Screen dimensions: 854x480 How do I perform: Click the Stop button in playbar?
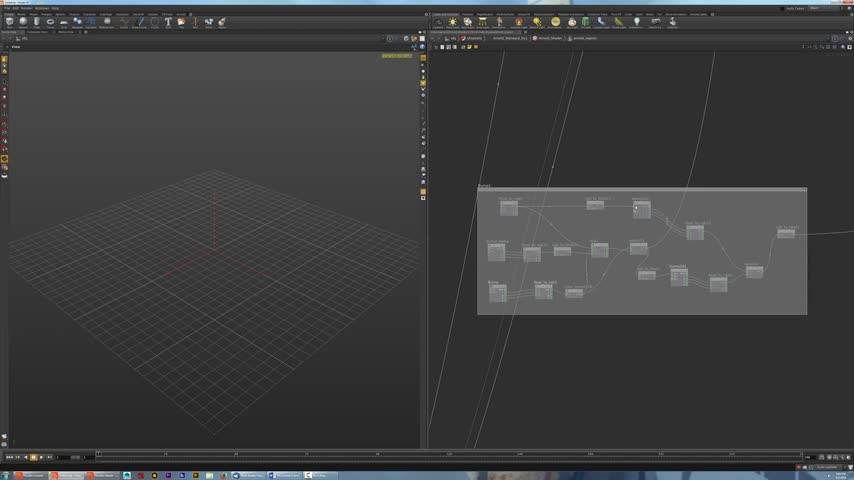coord(33,457)
